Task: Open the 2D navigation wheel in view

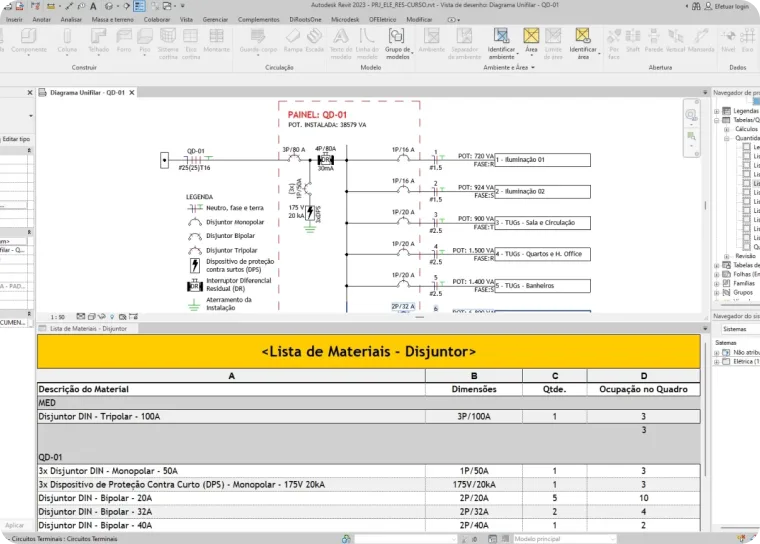Action: click(x=691, y=115)
